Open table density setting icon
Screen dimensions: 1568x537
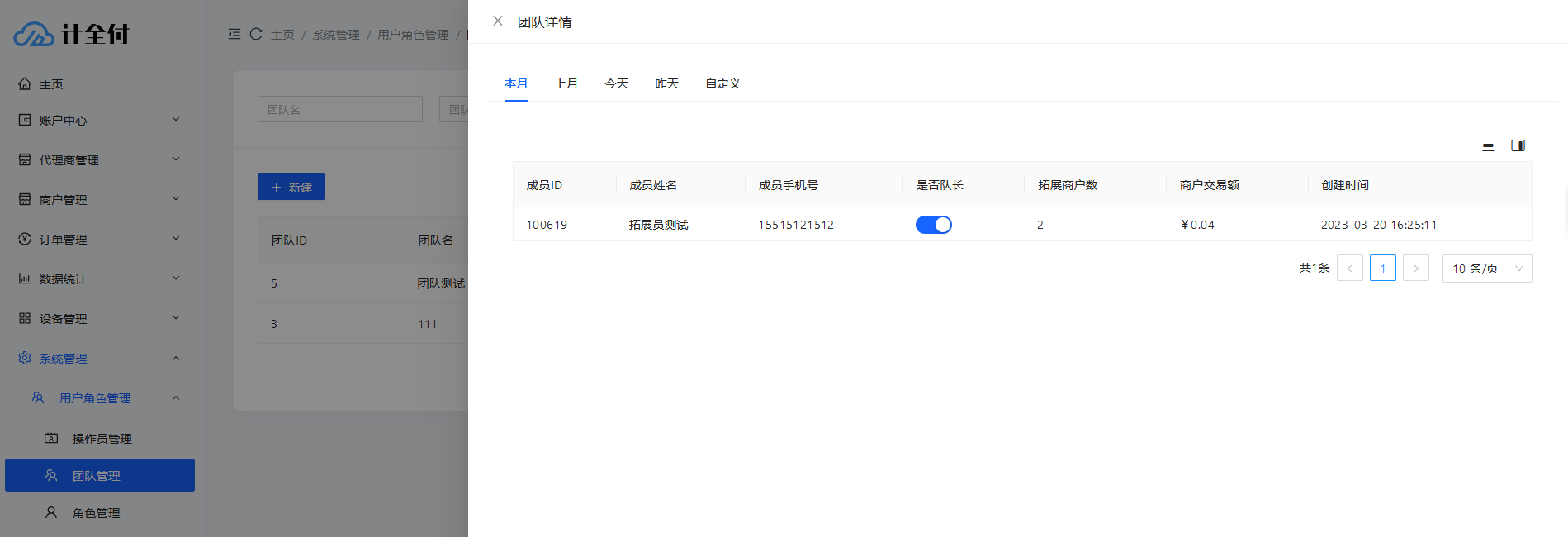point(1488,145)
